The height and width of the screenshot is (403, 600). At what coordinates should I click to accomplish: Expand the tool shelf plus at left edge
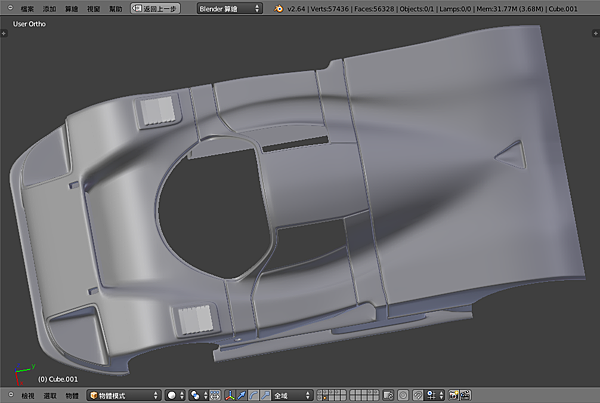pos(4,33)
